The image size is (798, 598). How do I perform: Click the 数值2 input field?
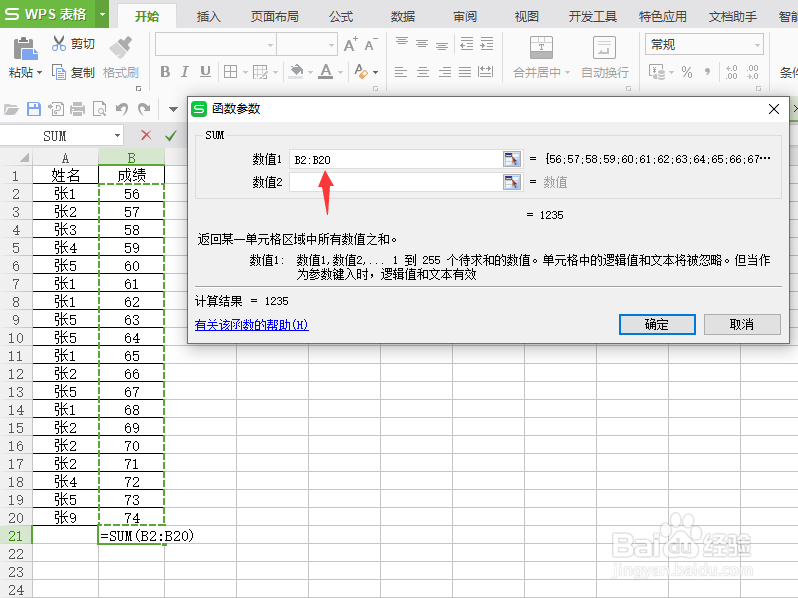395,182
